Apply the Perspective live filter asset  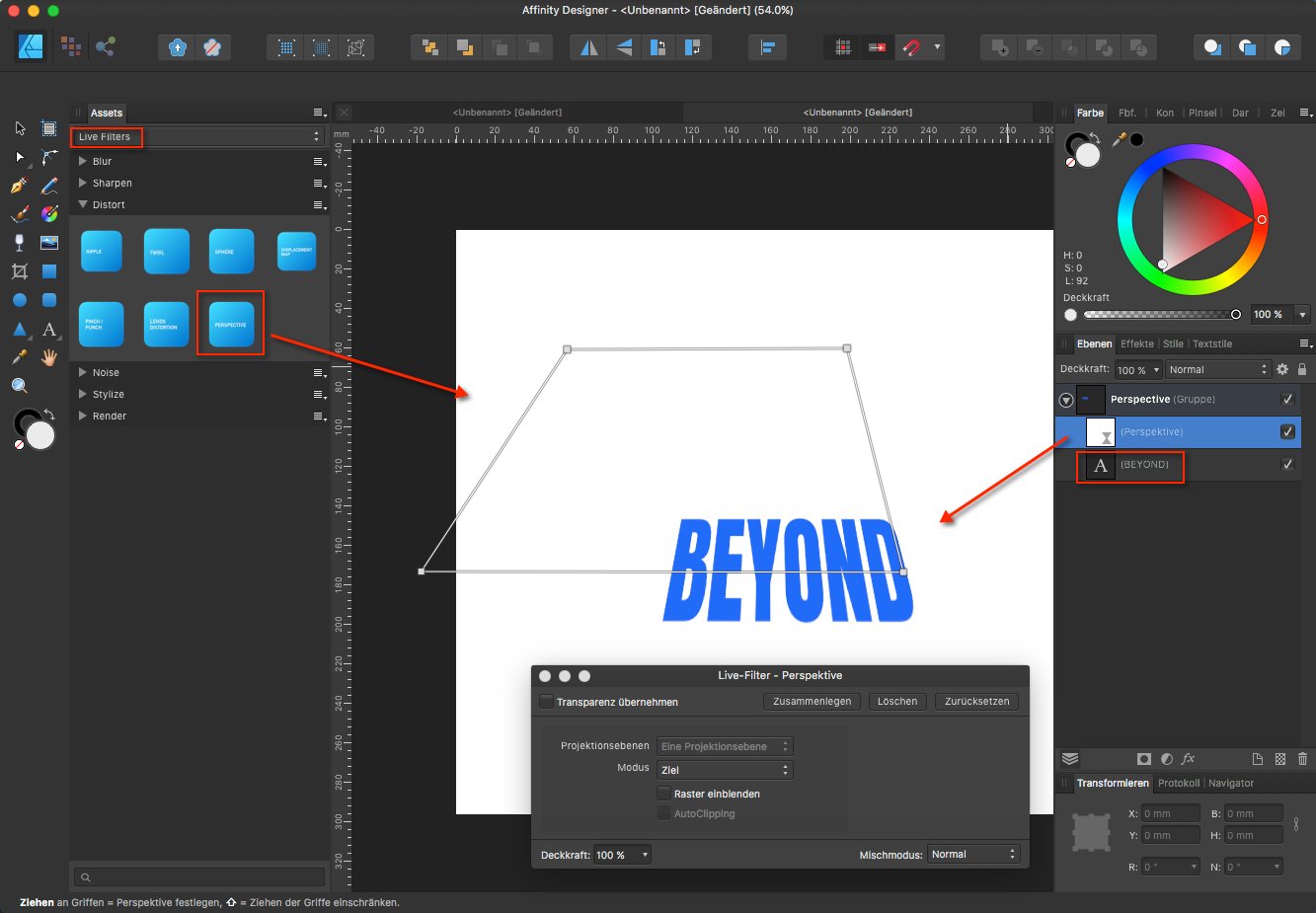[x=230, y=323]
